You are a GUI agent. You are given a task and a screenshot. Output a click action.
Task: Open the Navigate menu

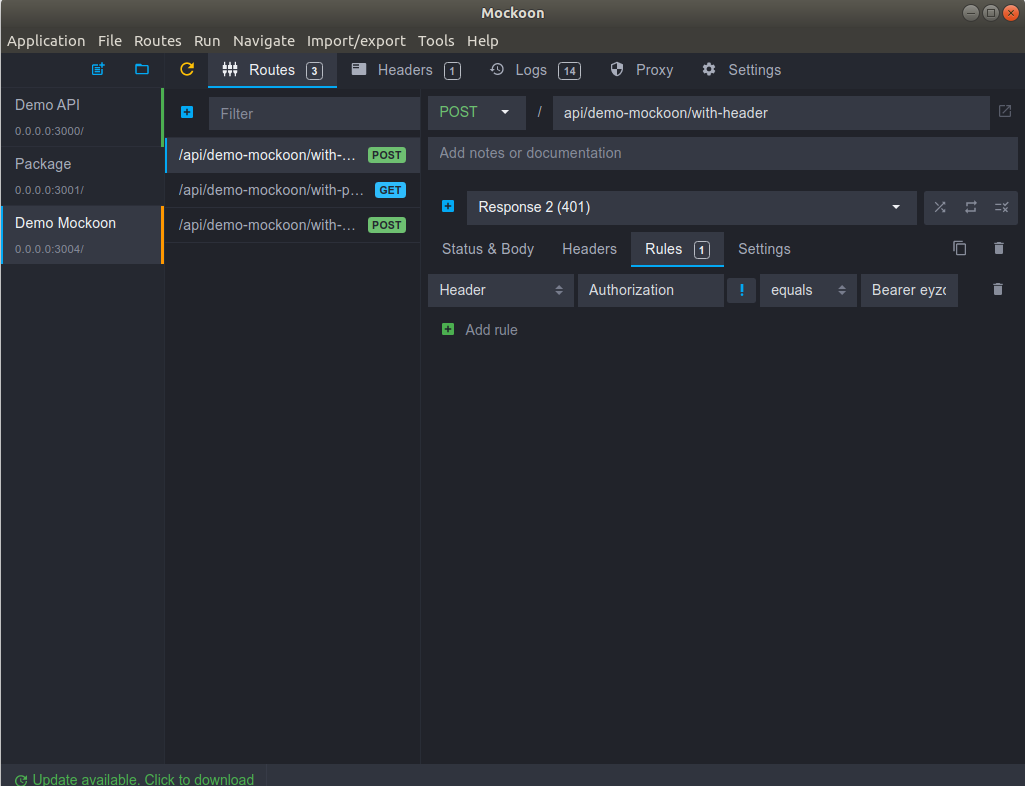[x=263, y=41]
